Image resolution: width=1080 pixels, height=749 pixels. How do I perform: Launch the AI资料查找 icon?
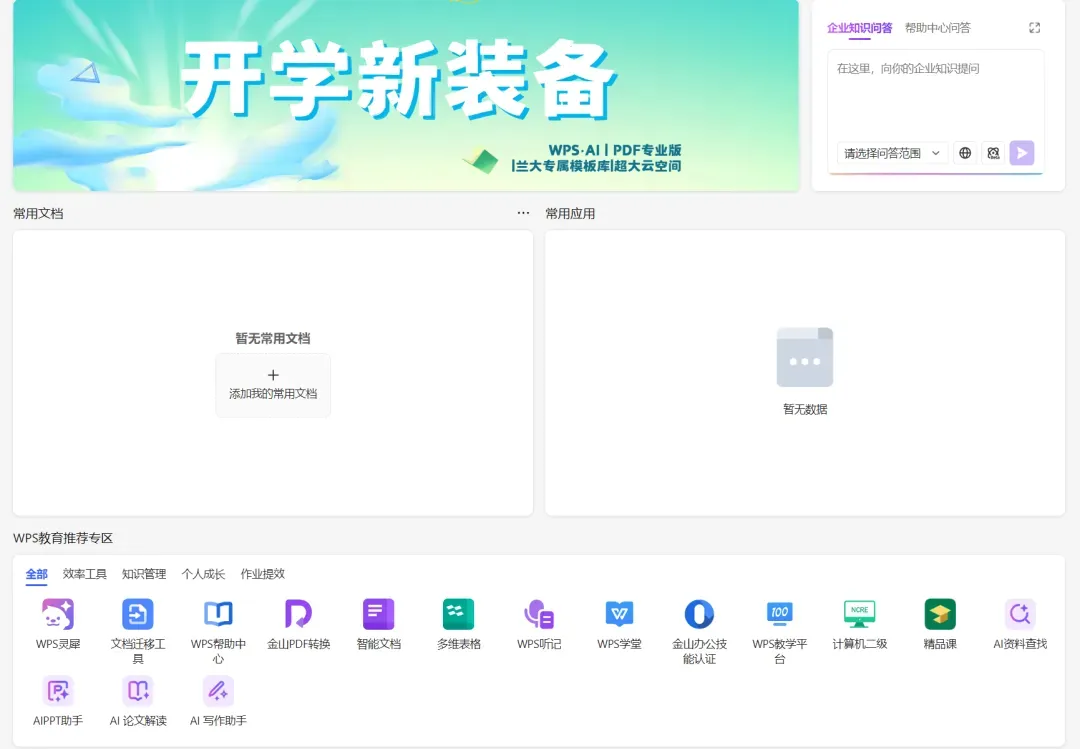pyautogui.click(x=1020, y=614)
